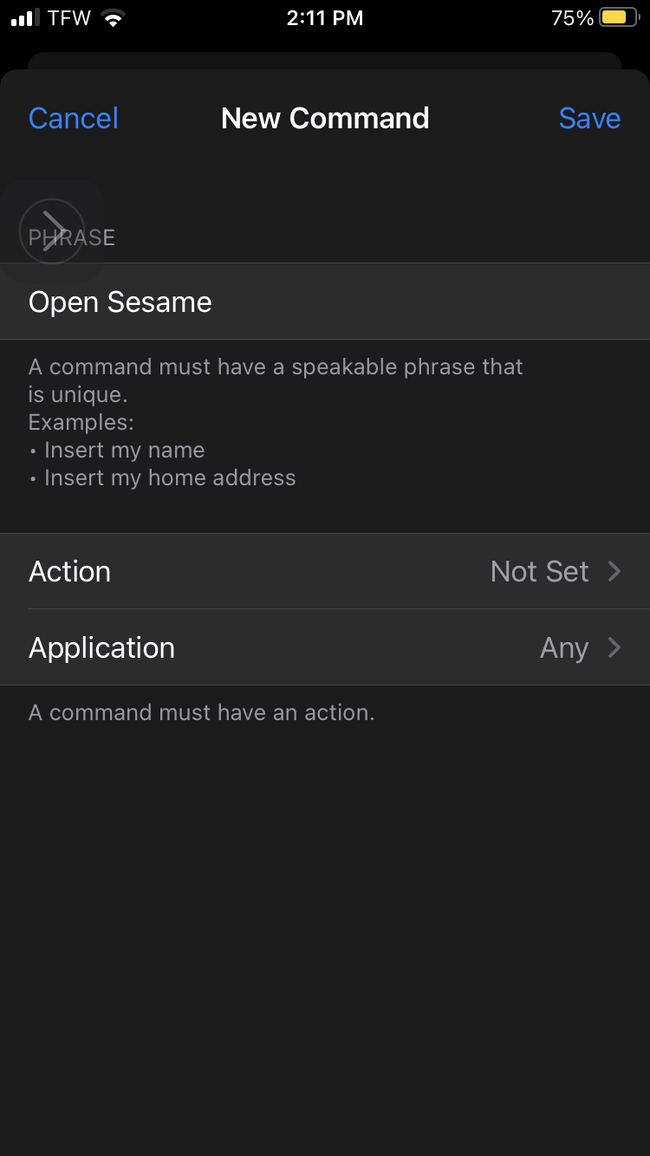Tap the Open Sesame phrase field

[x=120, y=302]
